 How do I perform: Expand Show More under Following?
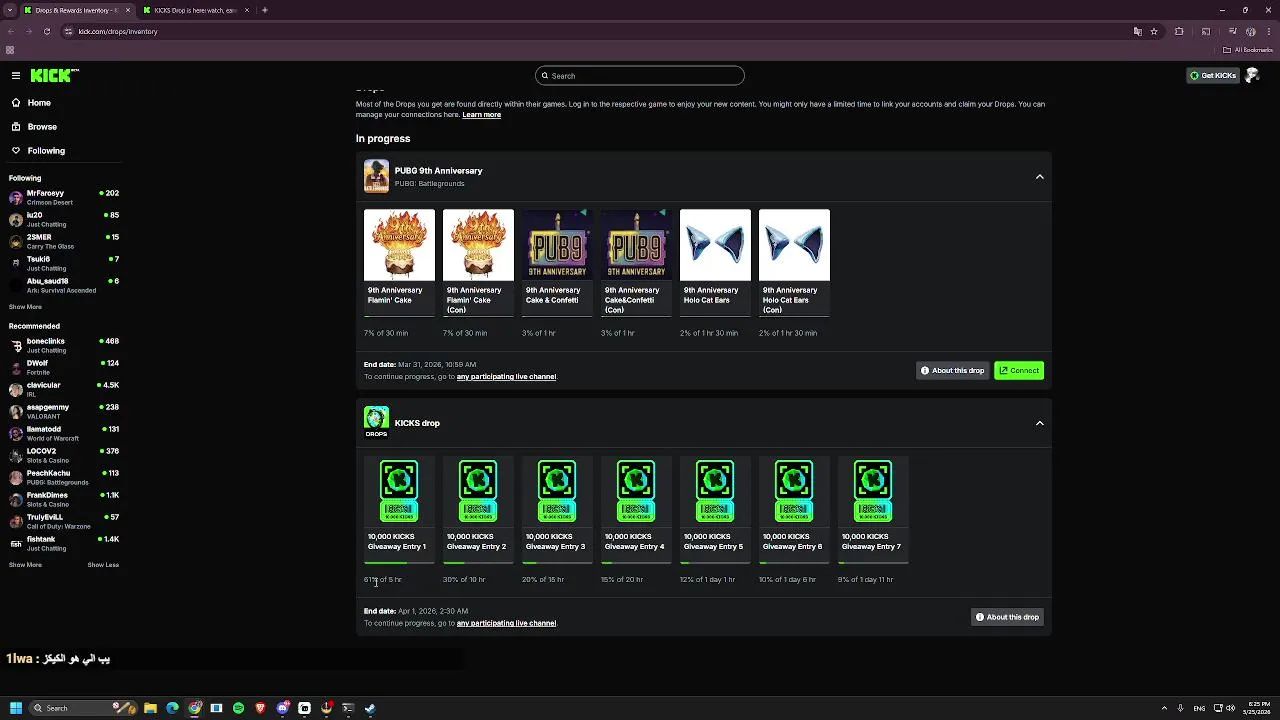(25, 307)
